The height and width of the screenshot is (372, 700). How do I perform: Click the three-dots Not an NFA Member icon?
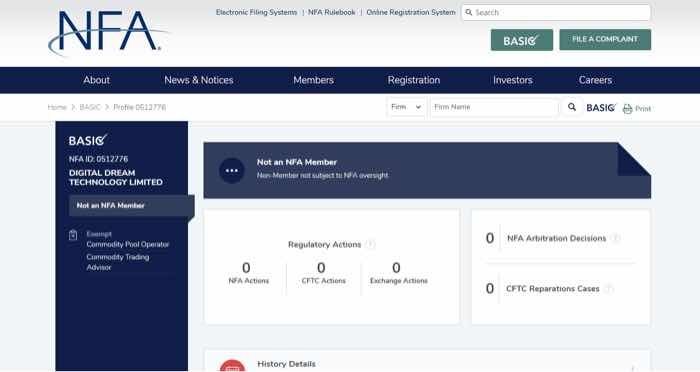232,171
